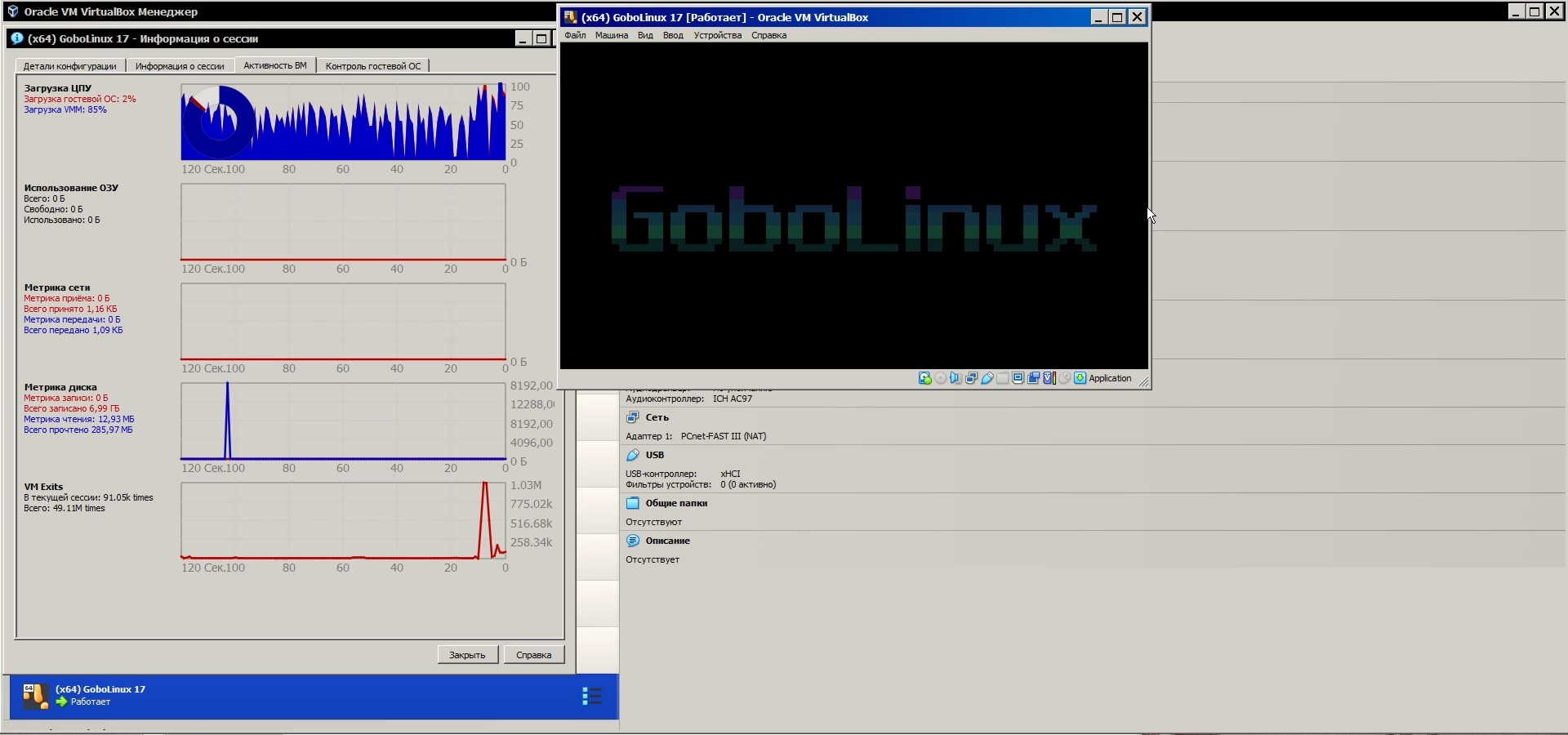This screenshot has width=1568, height=735.
Task: Click the hard disk activity indicator in VM status bar
Action: tap(924, 378)
